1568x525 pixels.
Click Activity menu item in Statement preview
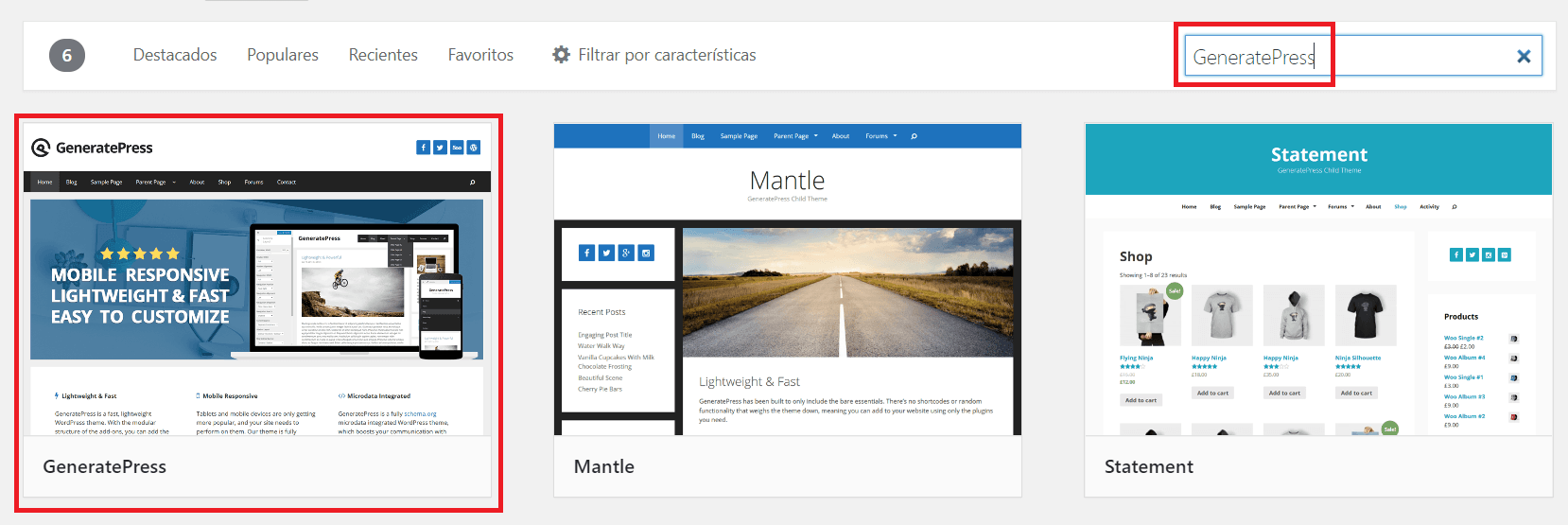(x=1429, y=206)
